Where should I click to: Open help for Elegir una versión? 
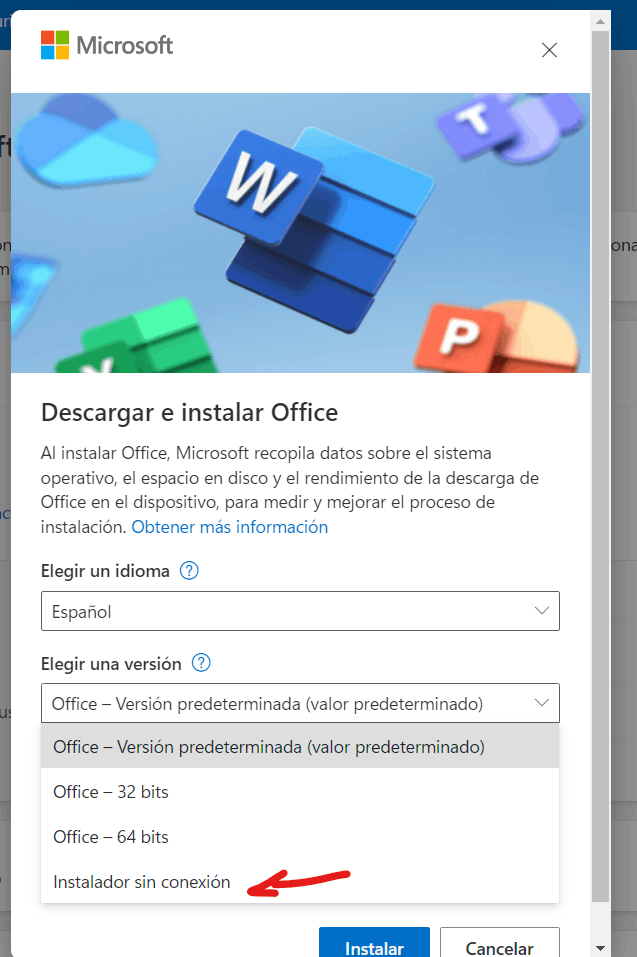(x=201, y=663)
